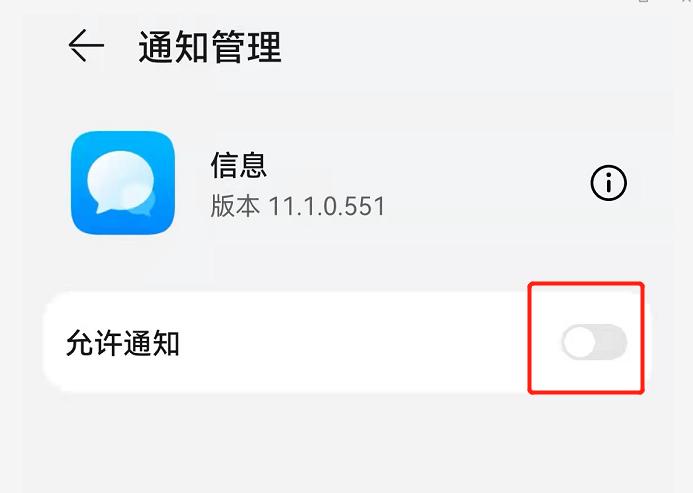The width and height of the screenshot is (693, 493).
Task: Tap the blue Messages app icon
Action: pos(123,182)
